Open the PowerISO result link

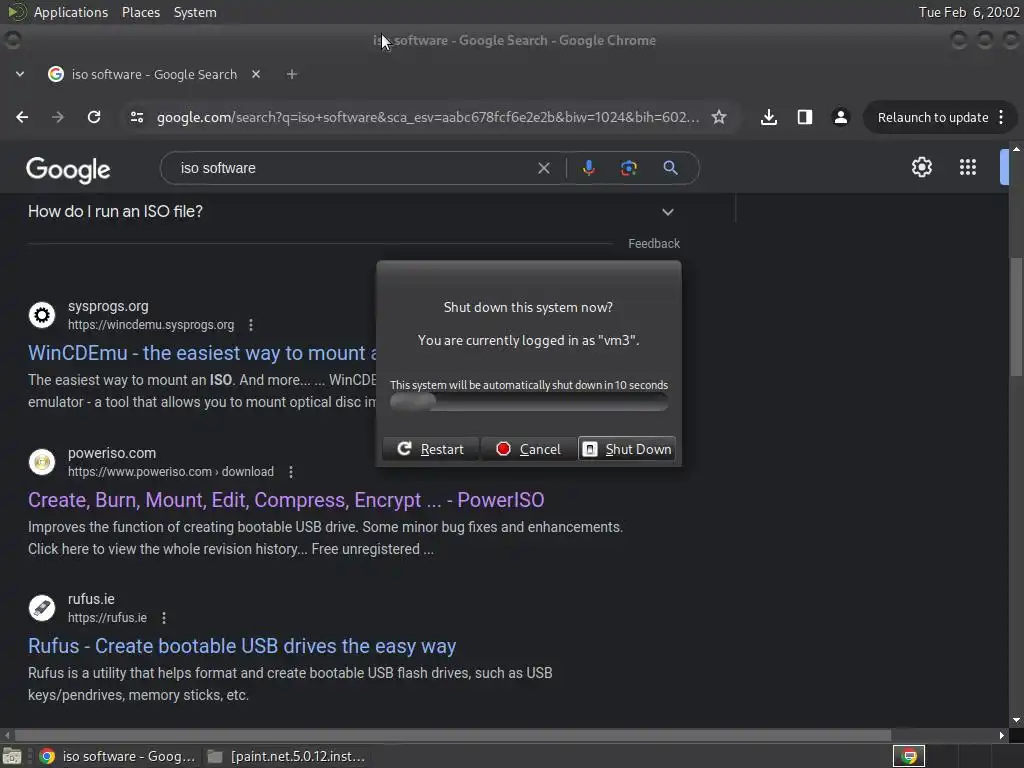pos(286,500)
